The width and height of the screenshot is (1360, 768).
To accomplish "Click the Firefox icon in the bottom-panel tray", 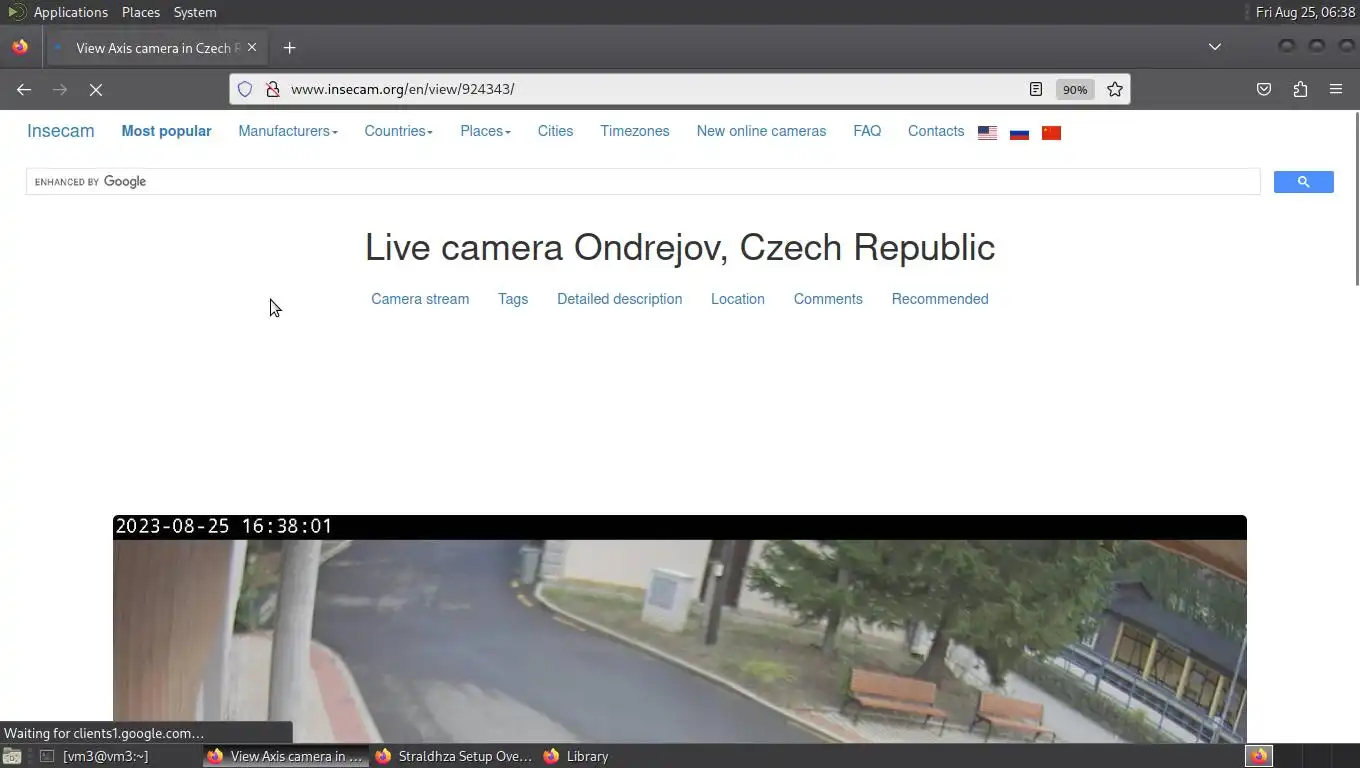I will [x=1259, y=756].
